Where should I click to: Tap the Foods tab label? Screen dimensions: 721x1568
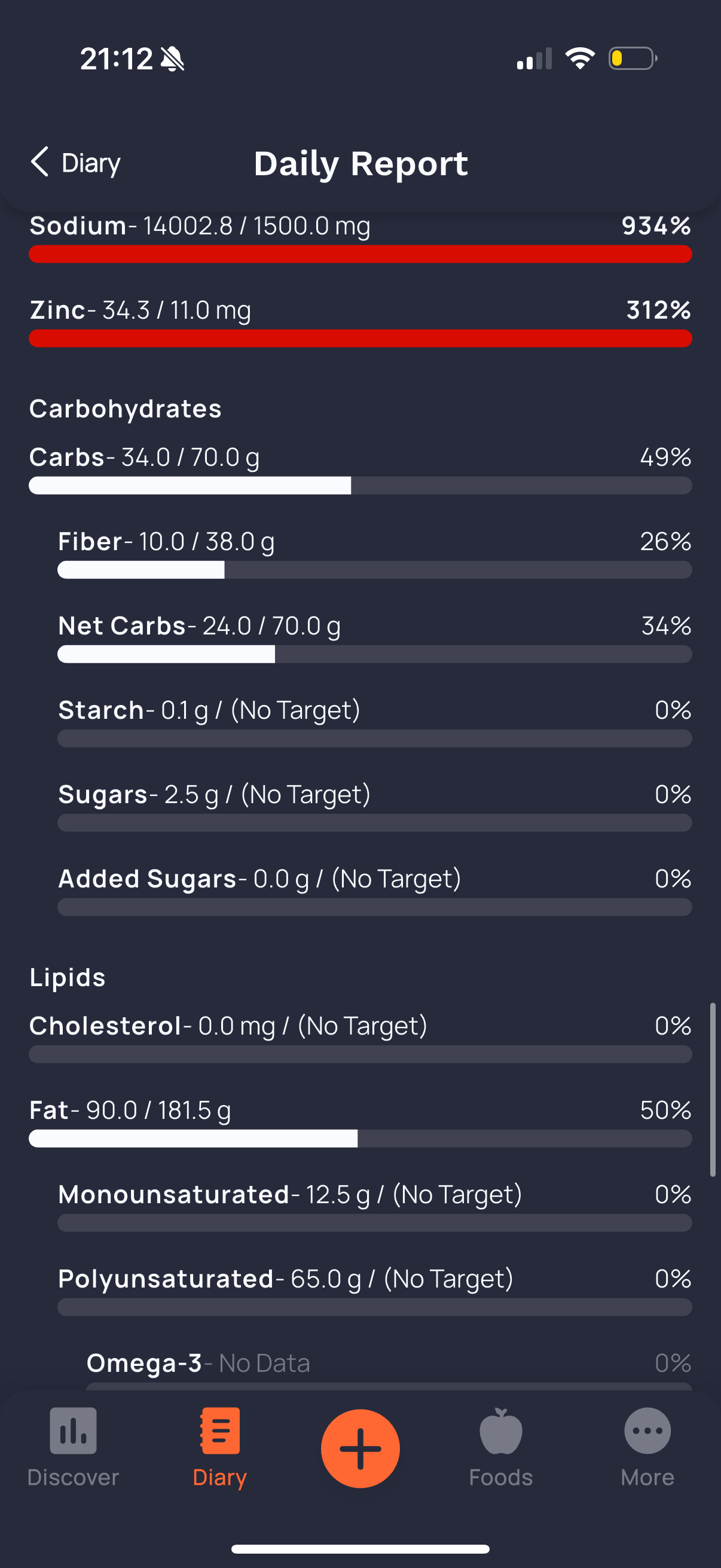pos(501,1477)
